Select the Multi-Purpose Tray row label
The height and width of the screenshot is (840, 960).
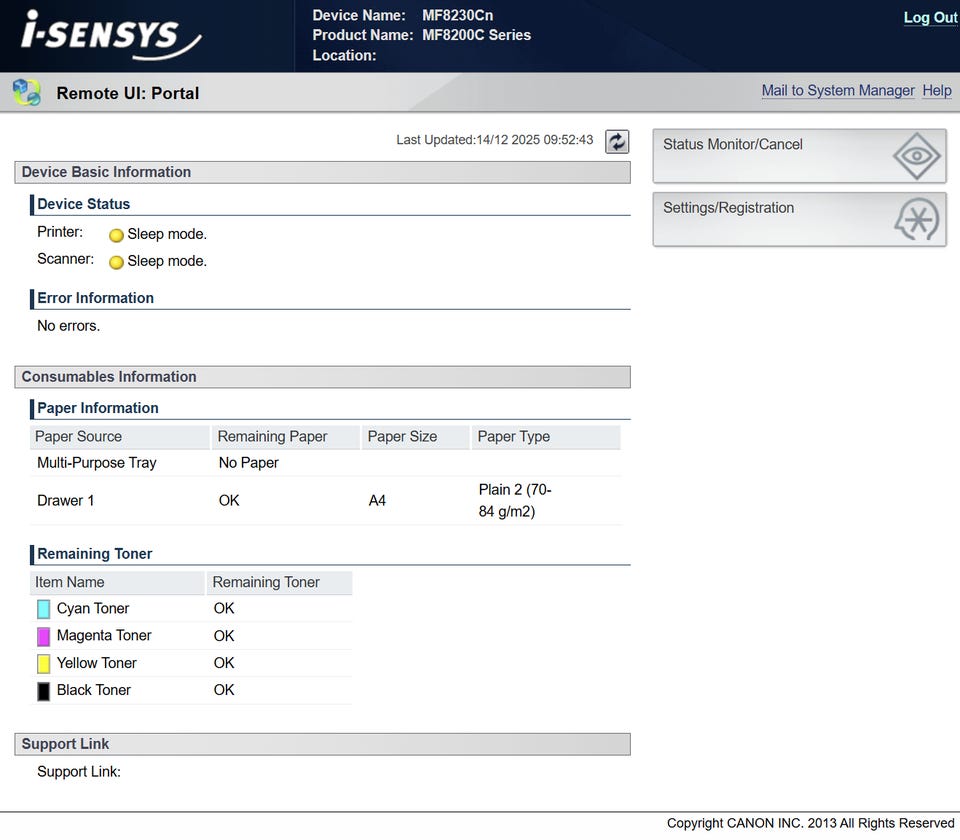pyautogui.click(x=97, y=463)
